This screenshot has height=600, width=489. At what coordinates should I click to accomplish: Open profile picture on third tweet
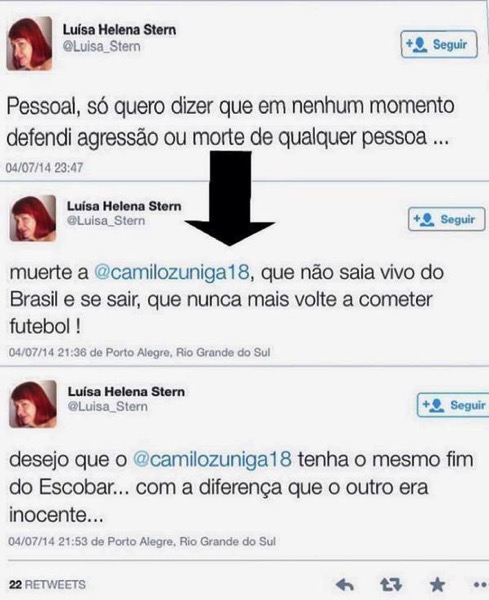33,404
